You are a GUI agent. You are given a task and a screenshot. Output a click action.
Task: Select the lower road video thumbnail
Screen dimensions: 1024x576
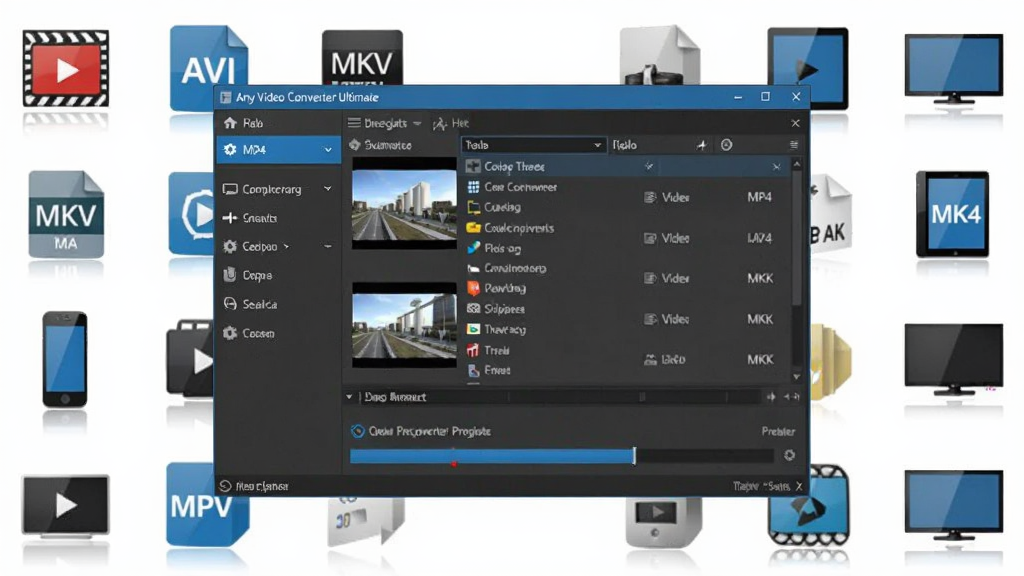[x=404, y=327]
